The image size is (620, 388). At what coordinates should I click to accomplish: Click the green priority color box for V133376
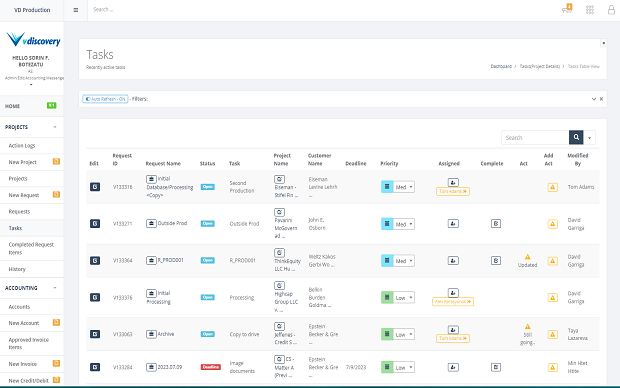387,297
